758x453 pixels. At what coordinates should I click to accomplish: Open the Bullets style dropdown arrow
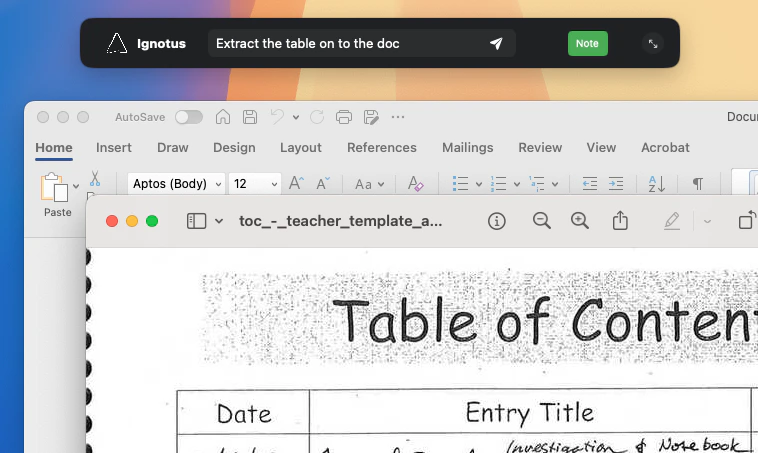click(479, 184)
